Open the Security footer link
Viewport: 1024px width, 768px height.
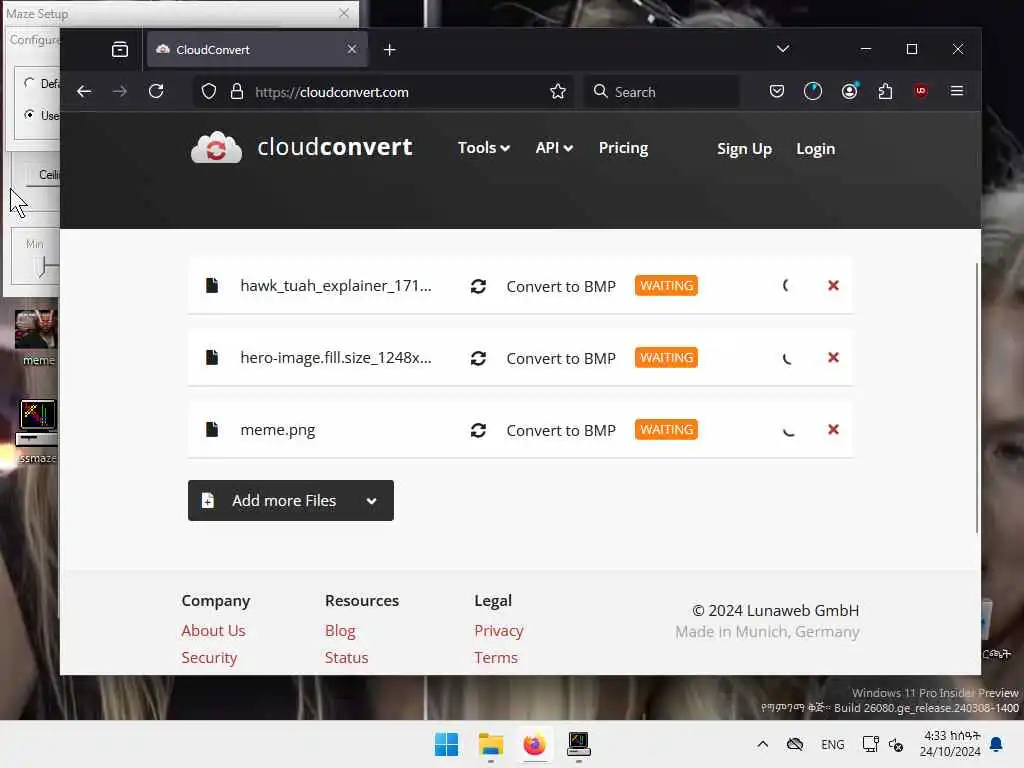(209, 658)
